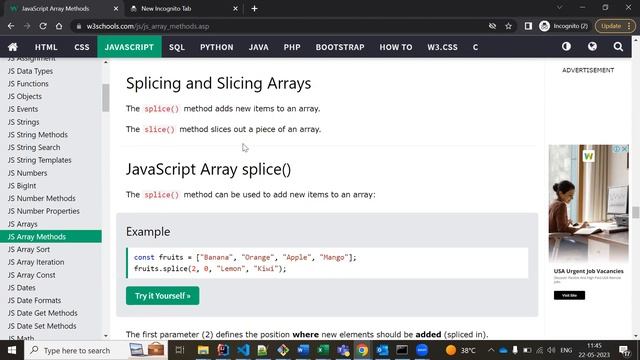Open ad info icon on advertisement
640x360 pixels.
tap(618, 149)
